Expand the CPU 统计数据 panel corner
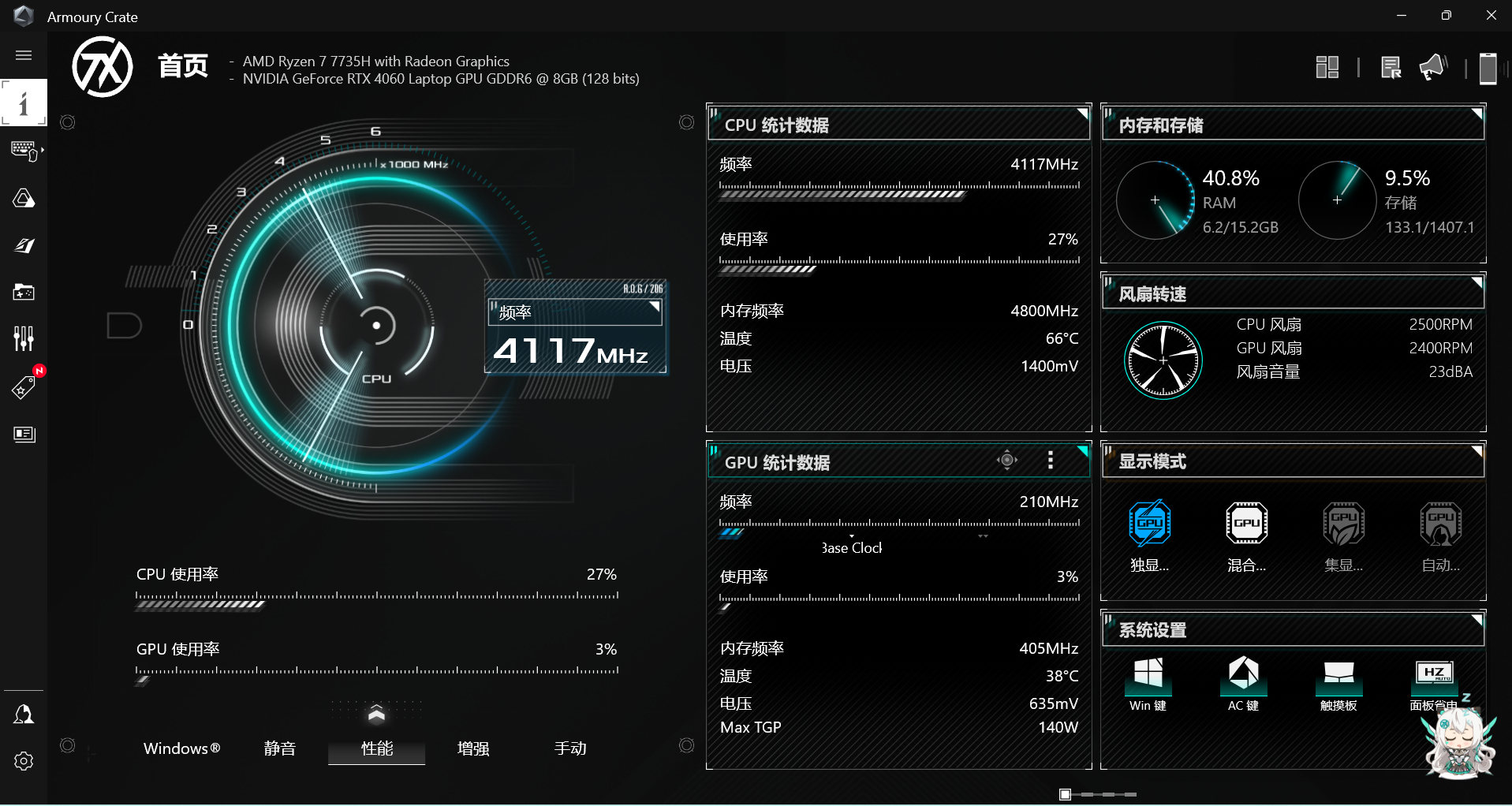The height and width of the screenshot is (806, 1512). [x=1083, y=114]
